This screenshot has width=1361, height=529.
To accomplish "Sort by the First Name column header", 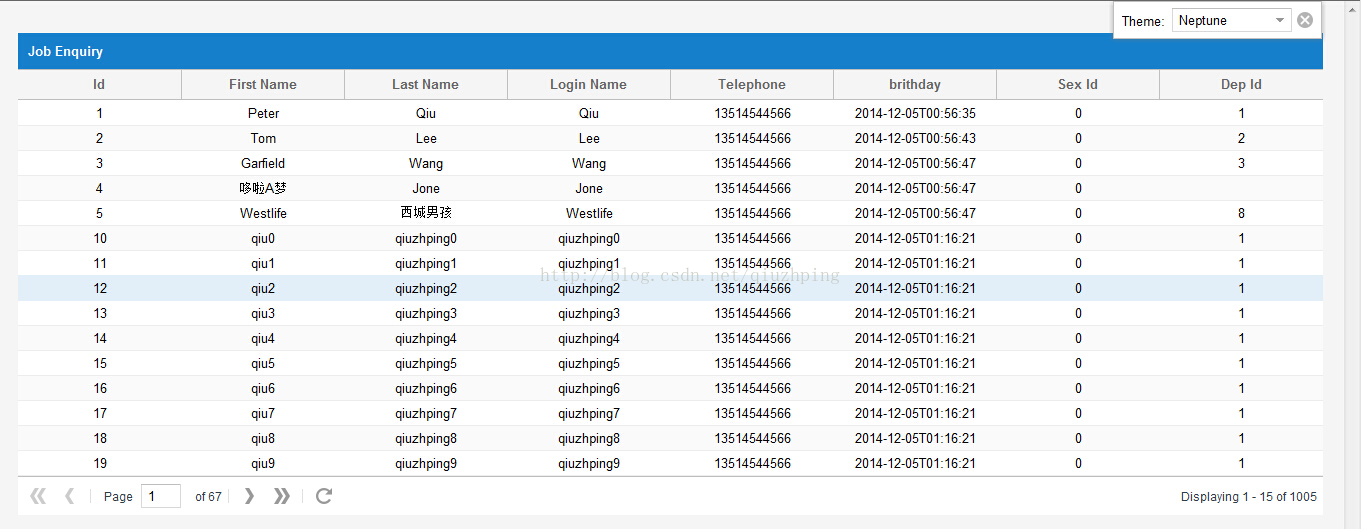I will pyautogui.click(x=263, y=85).
